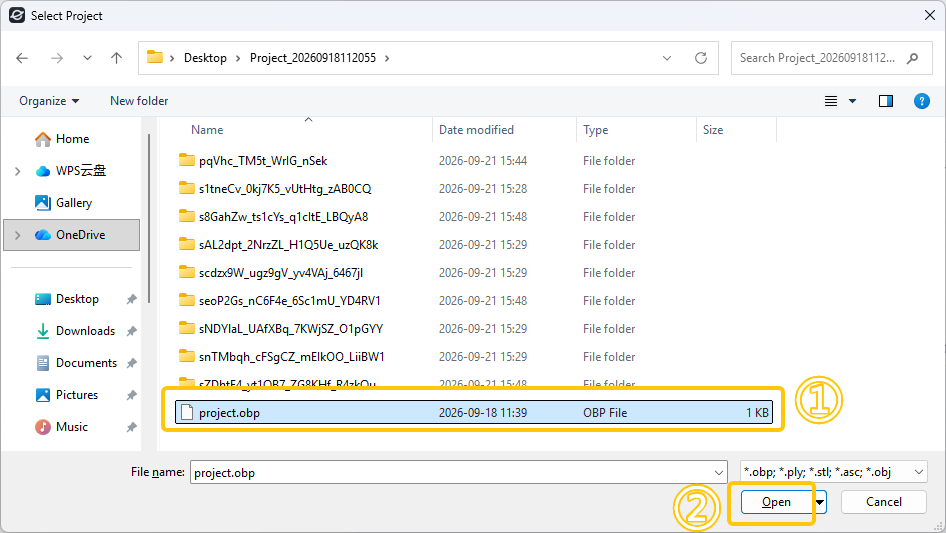This screenshot has height=533, width=946.
Task: Go back using the back arrow
Action: click(22, 58)
